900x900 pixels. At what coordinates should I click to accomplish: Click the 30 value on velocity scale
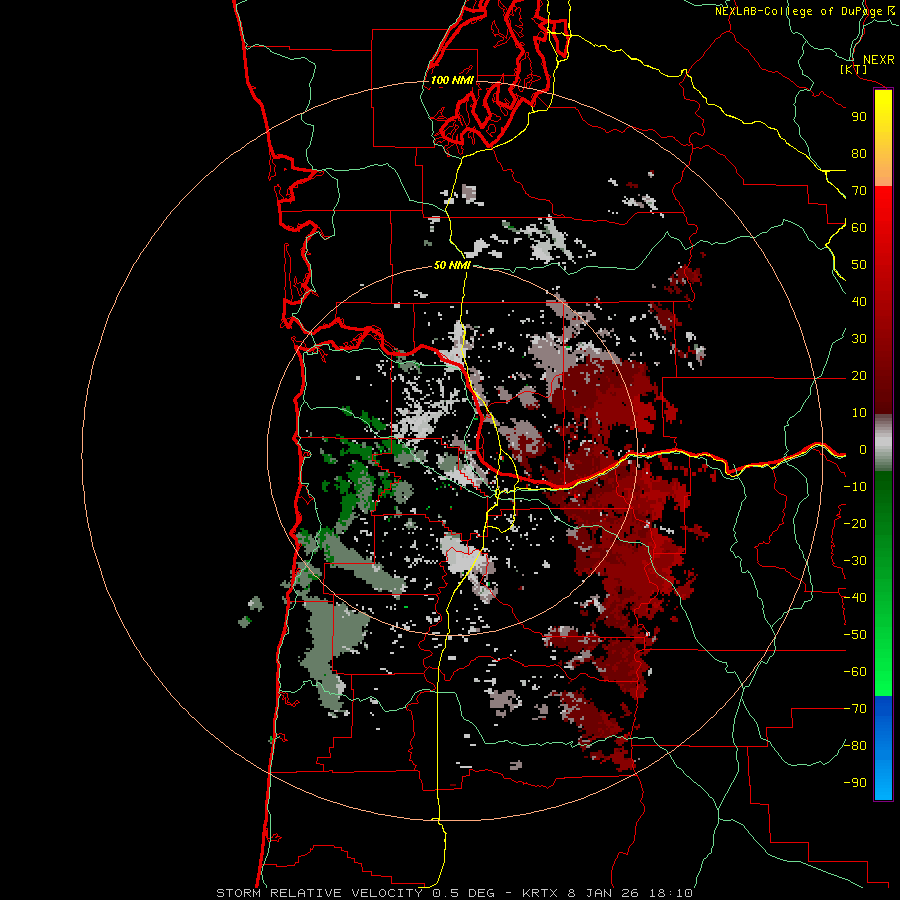859,339
